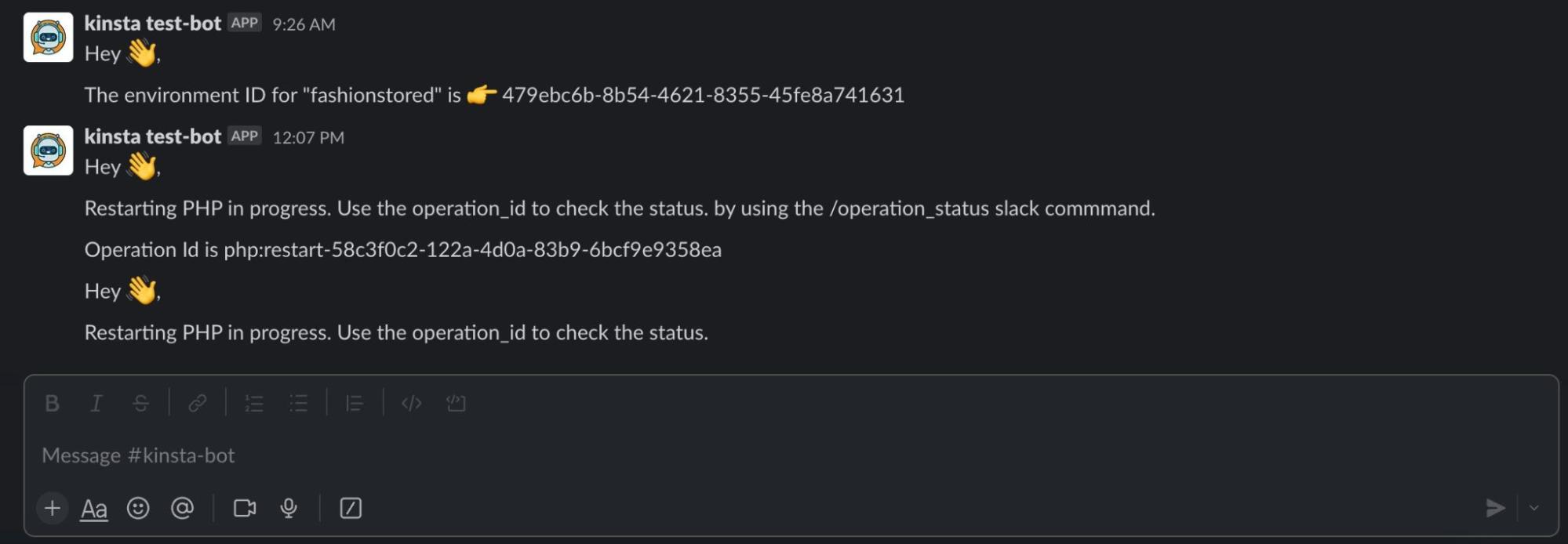Select the bulleted list icon

pyautogui.click(x=298, y=404)
